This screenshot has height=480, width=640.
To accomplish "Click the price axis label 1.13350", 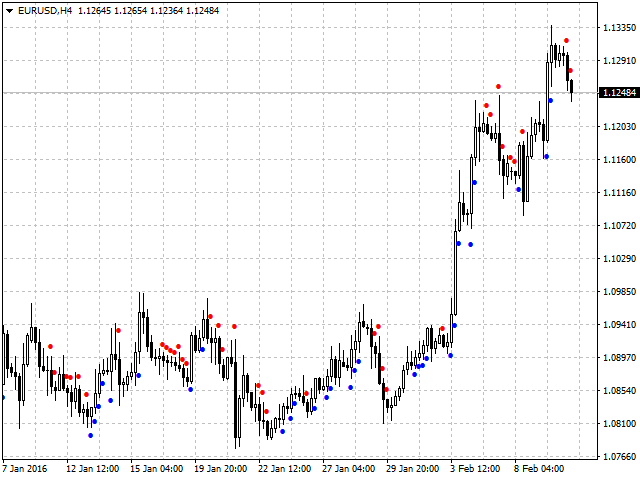I will (x=619, y=27).
